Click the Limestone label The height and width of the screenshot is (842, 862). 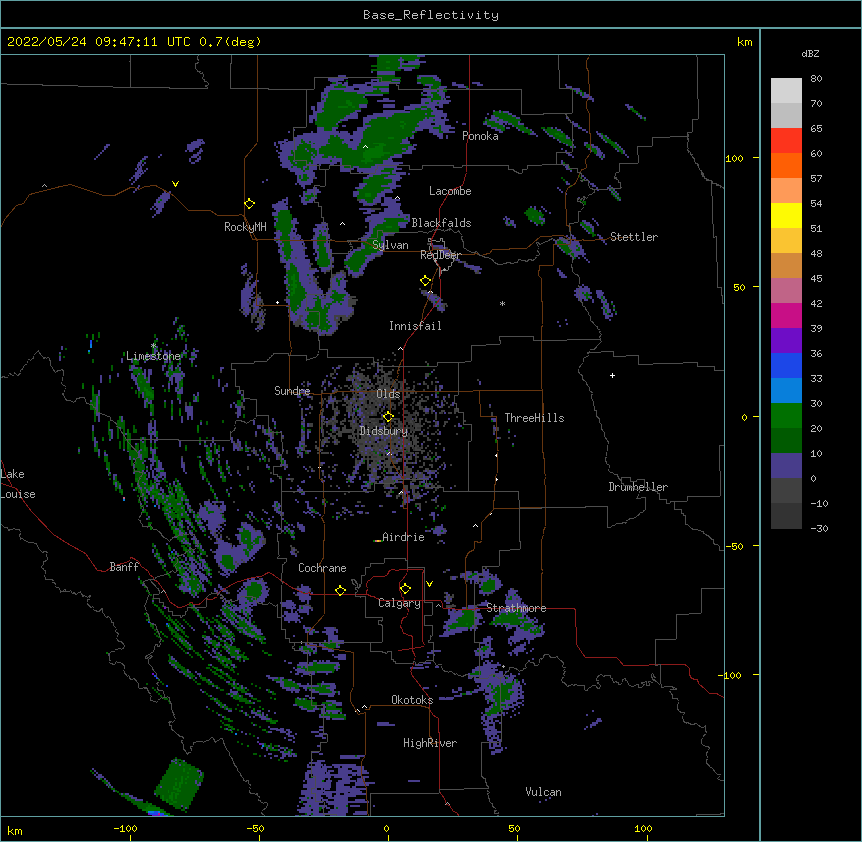point(153,356)
